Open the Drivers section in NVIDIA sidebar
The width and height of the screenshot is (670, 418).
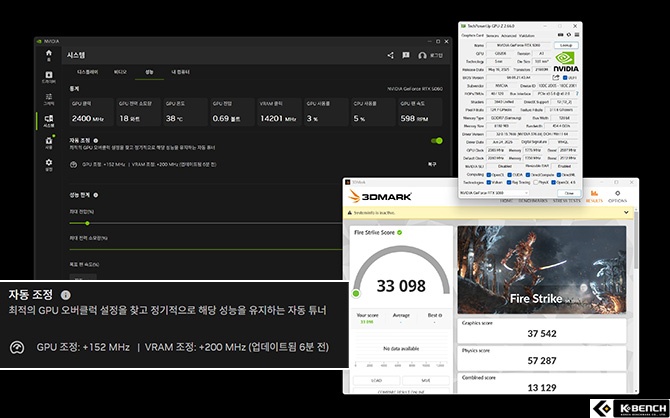tap(49, 77)
